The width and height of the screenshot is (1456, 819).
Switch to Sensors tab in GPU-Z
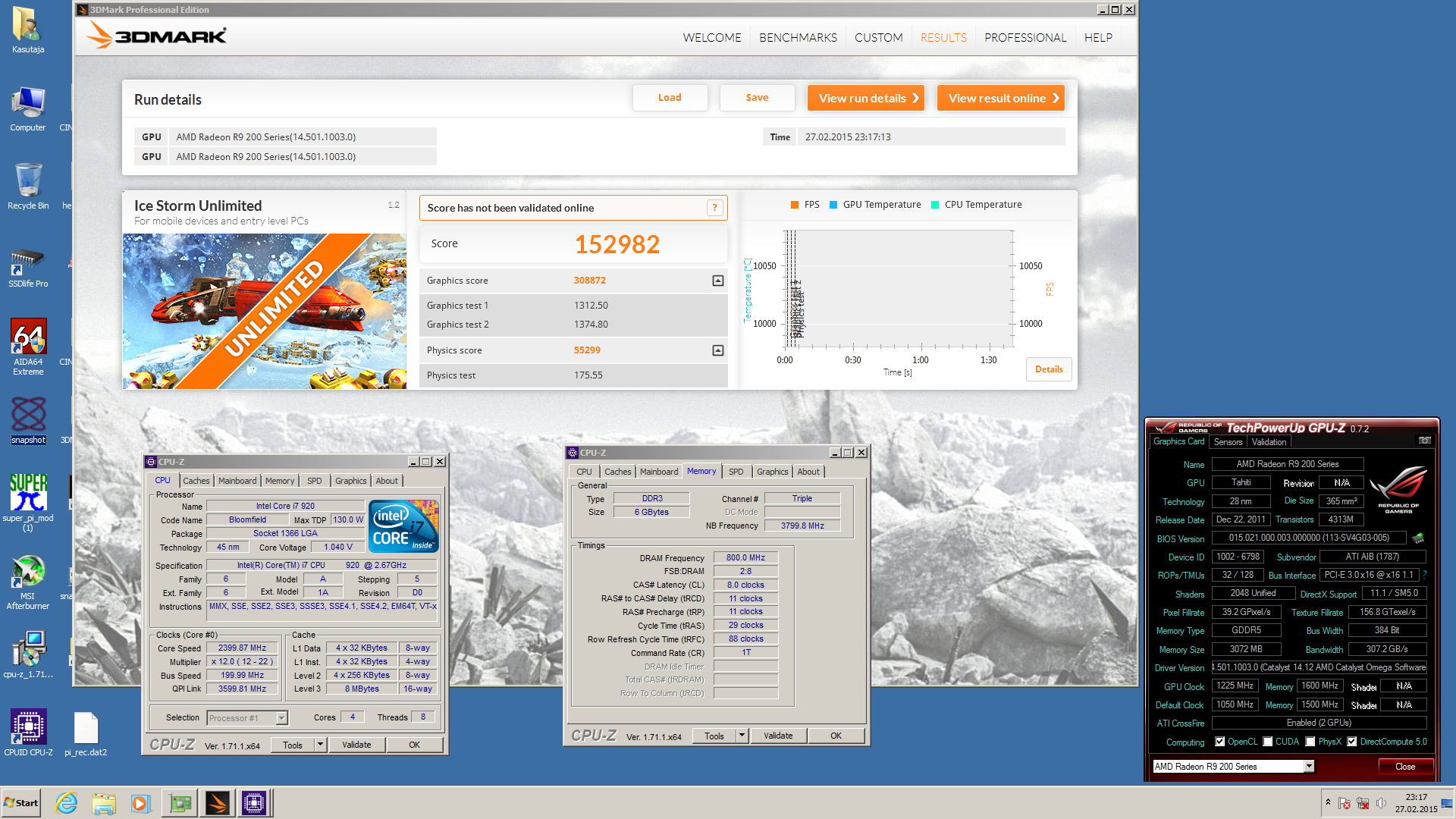pos(1228,442)
